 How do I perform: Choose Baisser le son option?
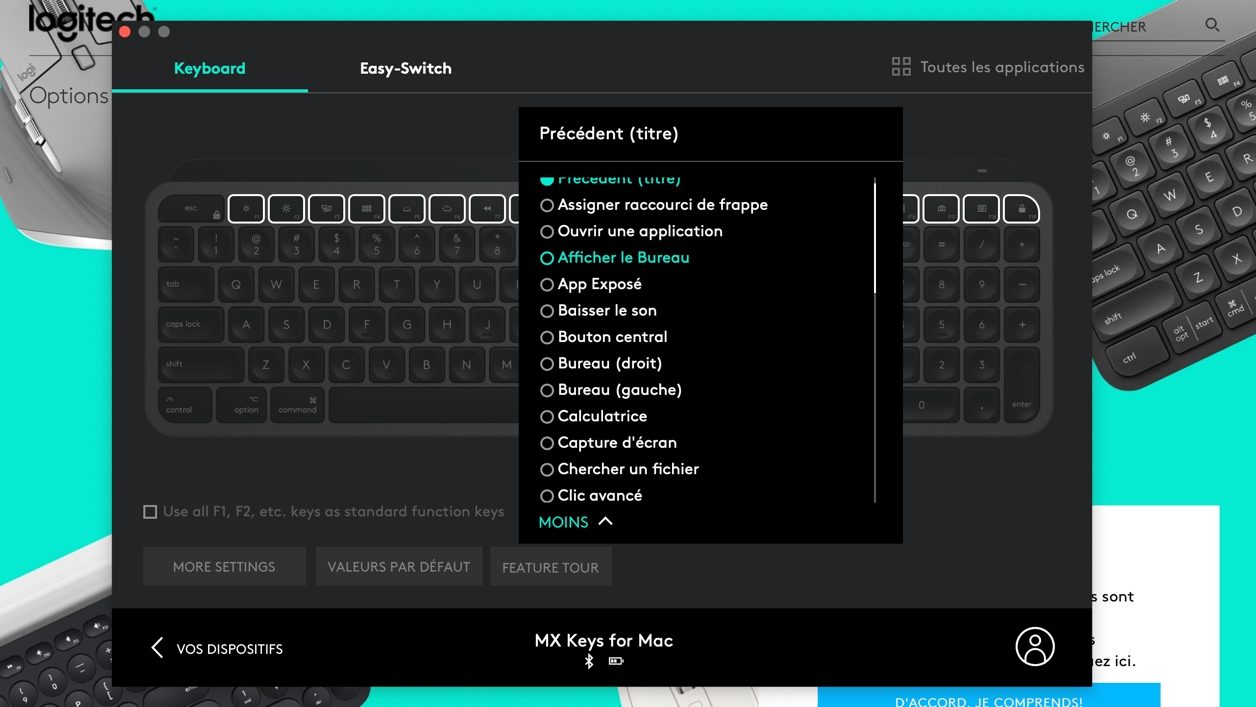pyautogui.click(x=598, y=310)
